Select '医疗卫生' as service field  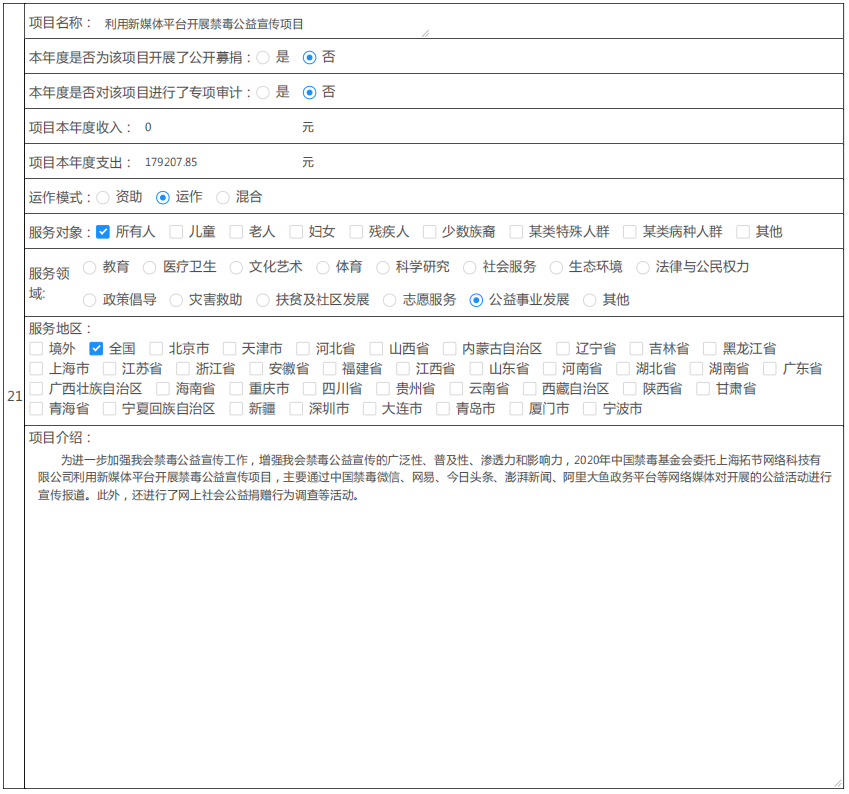pos(150,267)
